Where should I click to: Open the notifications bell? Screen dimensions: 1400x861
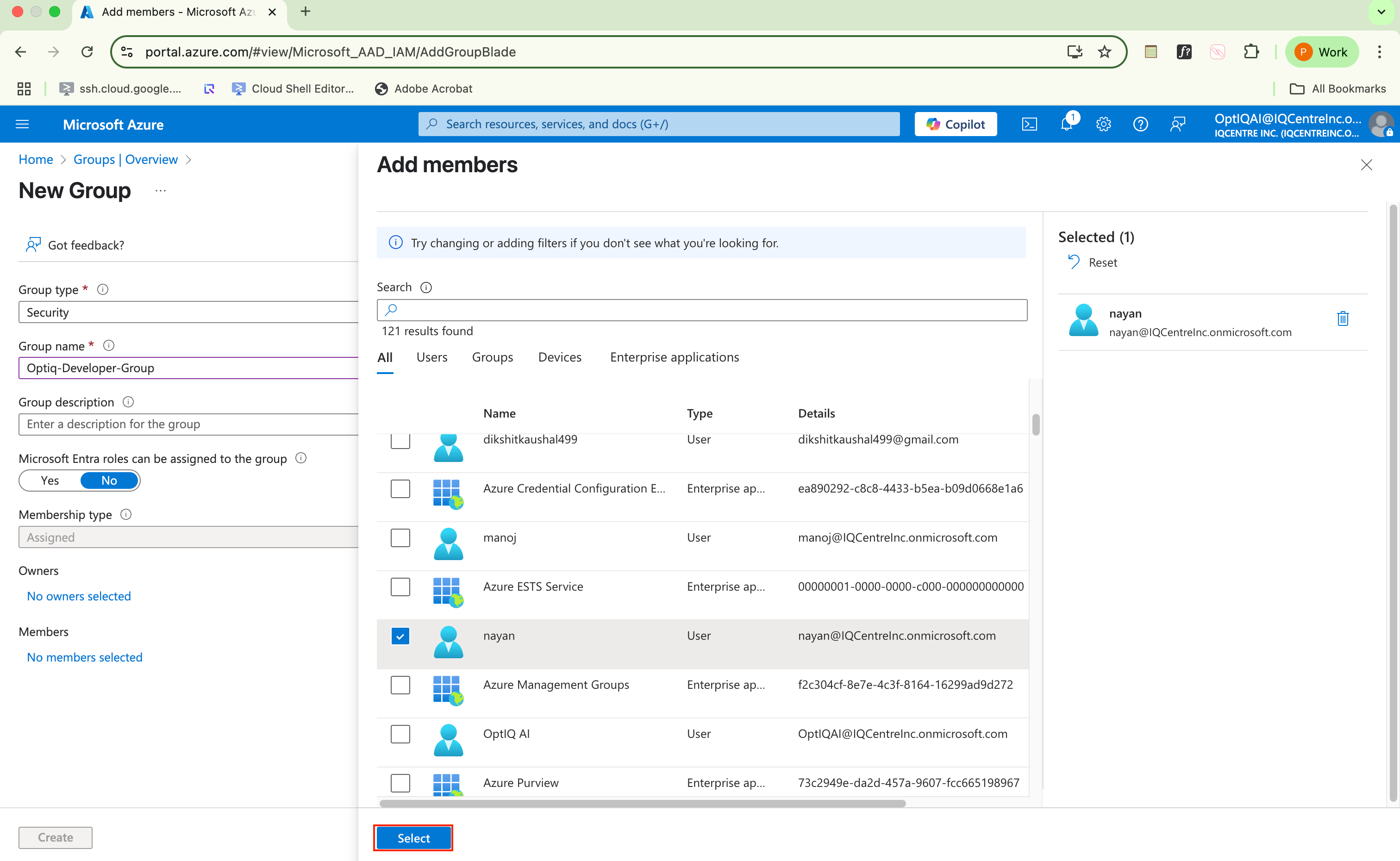(1067, 124)
